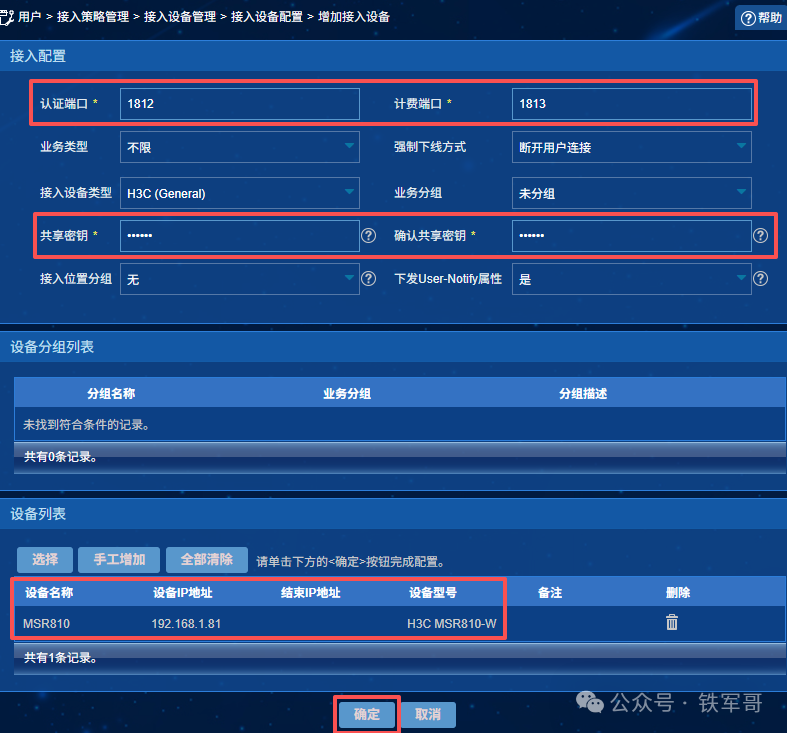Confirm configuration with 确定 button

[367, 714]
